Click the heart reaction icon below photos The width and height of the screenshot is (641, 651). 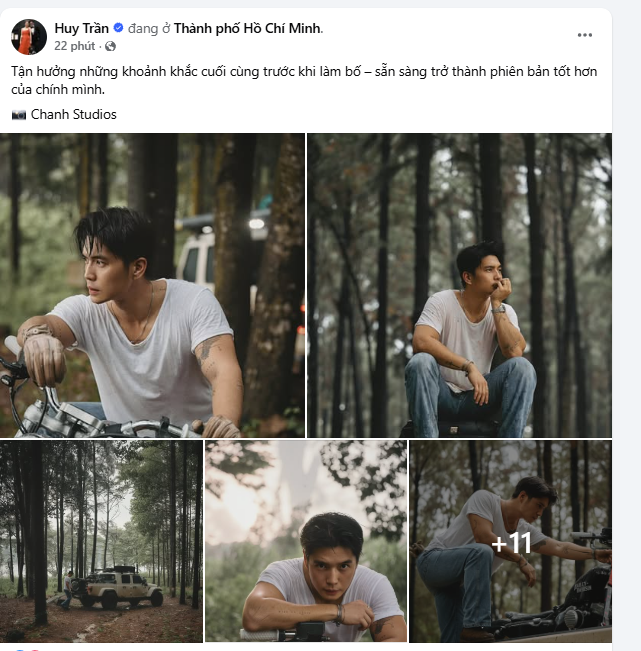(33, 649)
